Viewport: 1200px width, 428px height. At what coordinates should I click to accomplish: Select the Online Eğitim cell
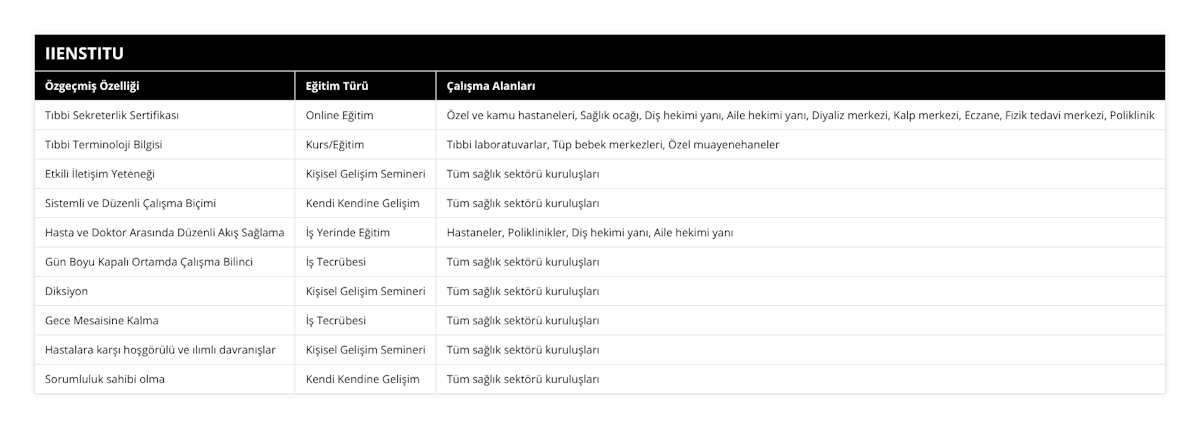pos(340,115)
